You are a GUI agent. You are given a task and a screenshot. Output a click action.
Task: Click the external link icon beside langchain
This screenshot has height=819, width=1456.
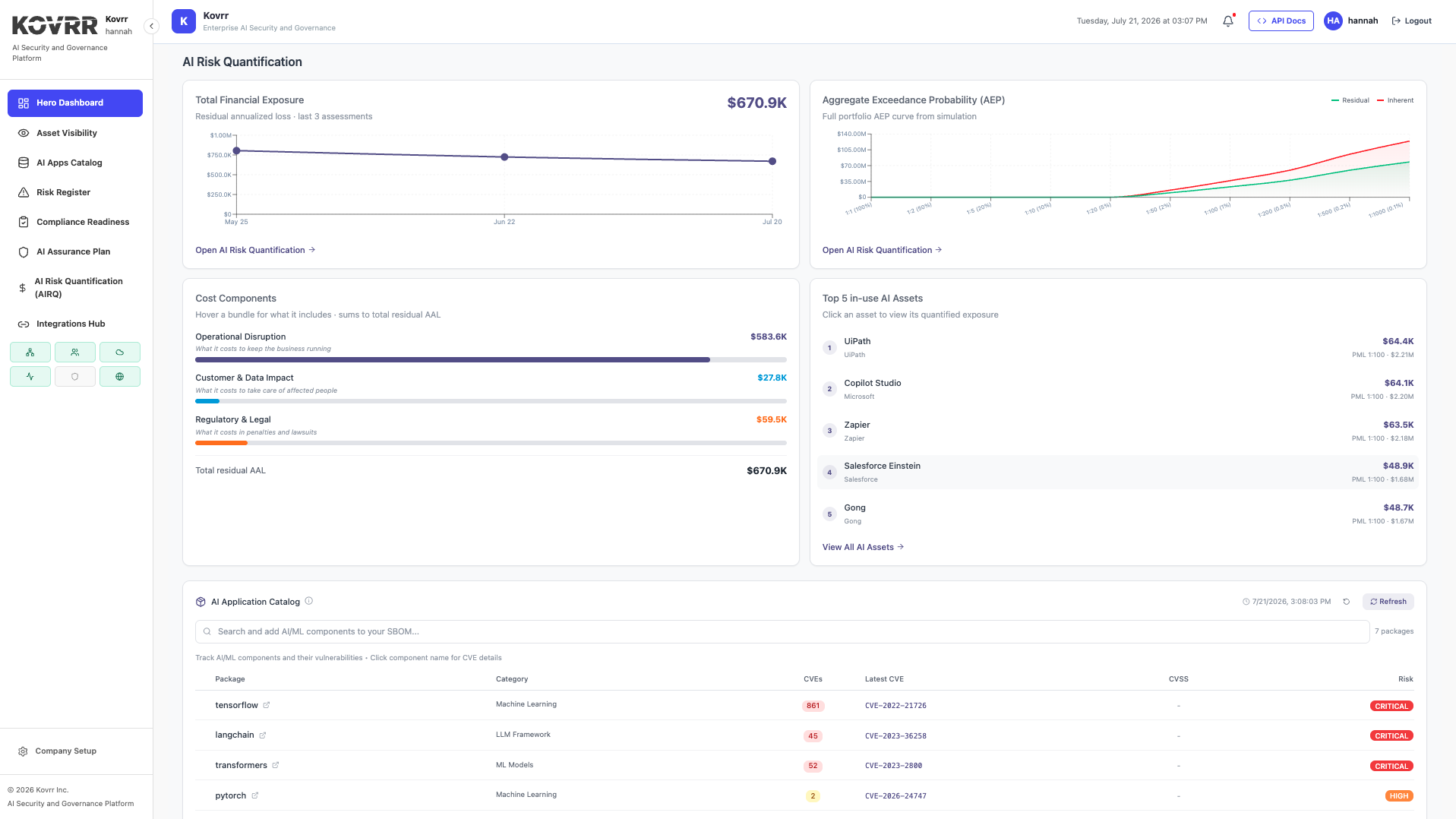click(x=263, y=735)
